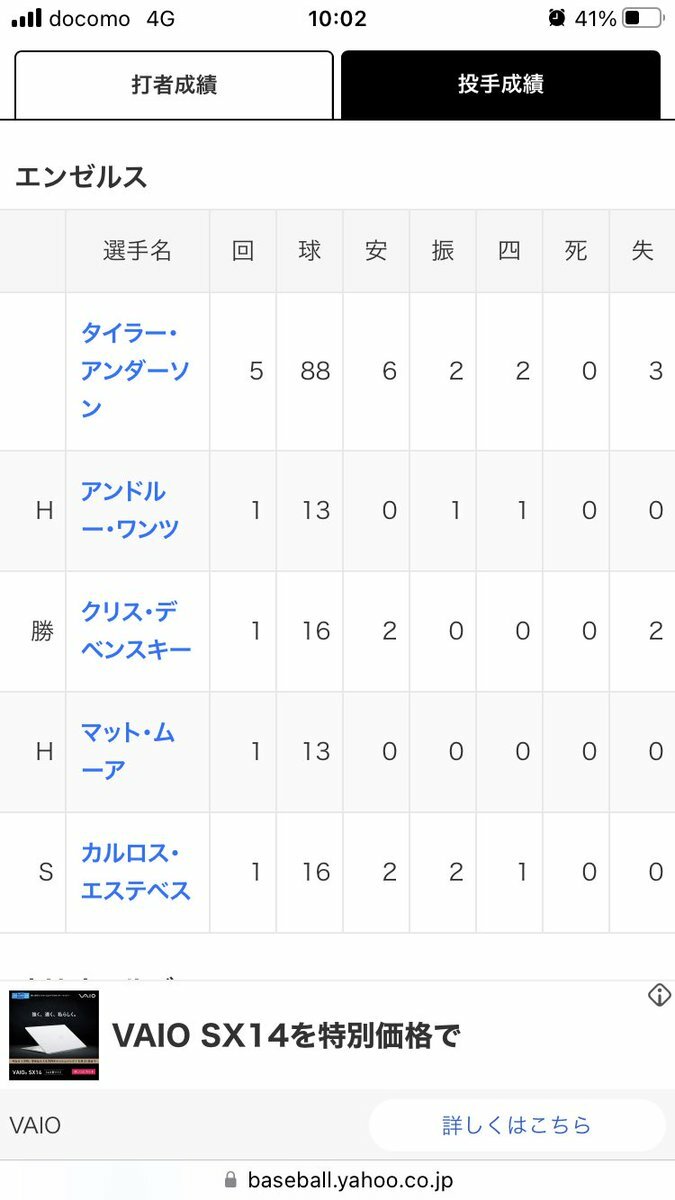Open タイラー・アンダーソン player page
This screenshot has width=675, height=1200.
(x=135, y=371)
